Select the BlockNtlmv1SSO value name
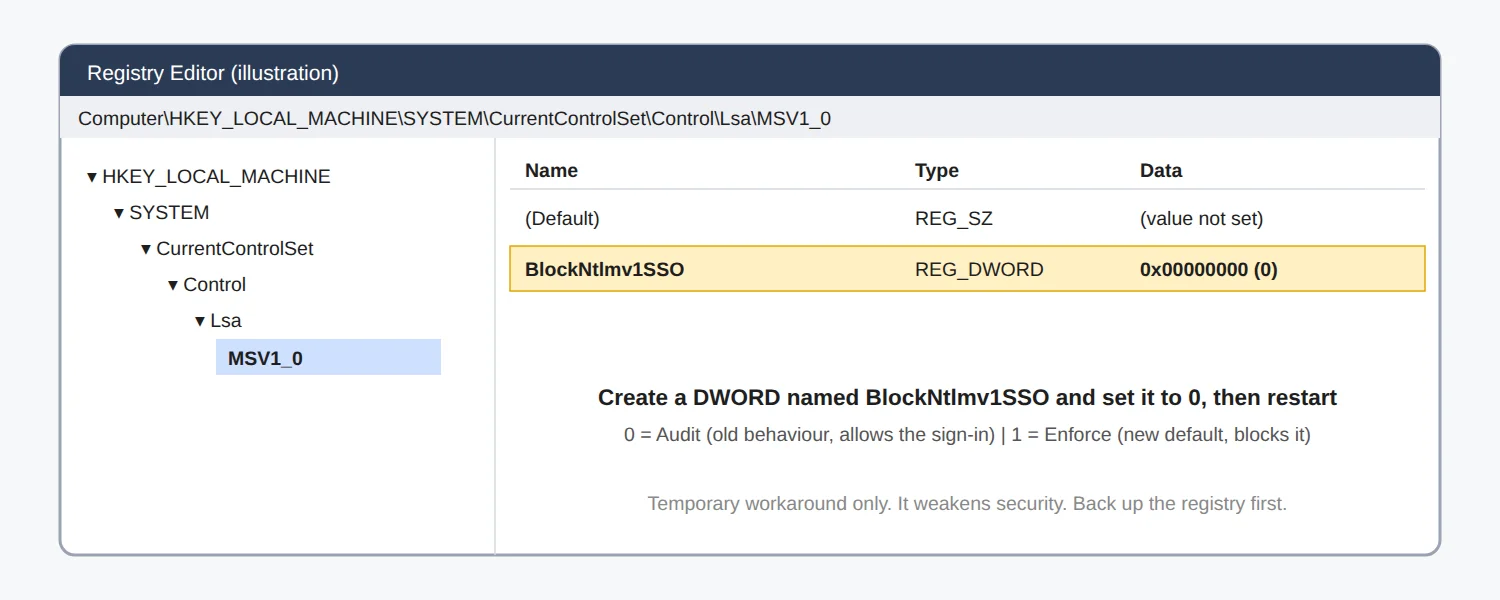 click(x=605, y=270)
